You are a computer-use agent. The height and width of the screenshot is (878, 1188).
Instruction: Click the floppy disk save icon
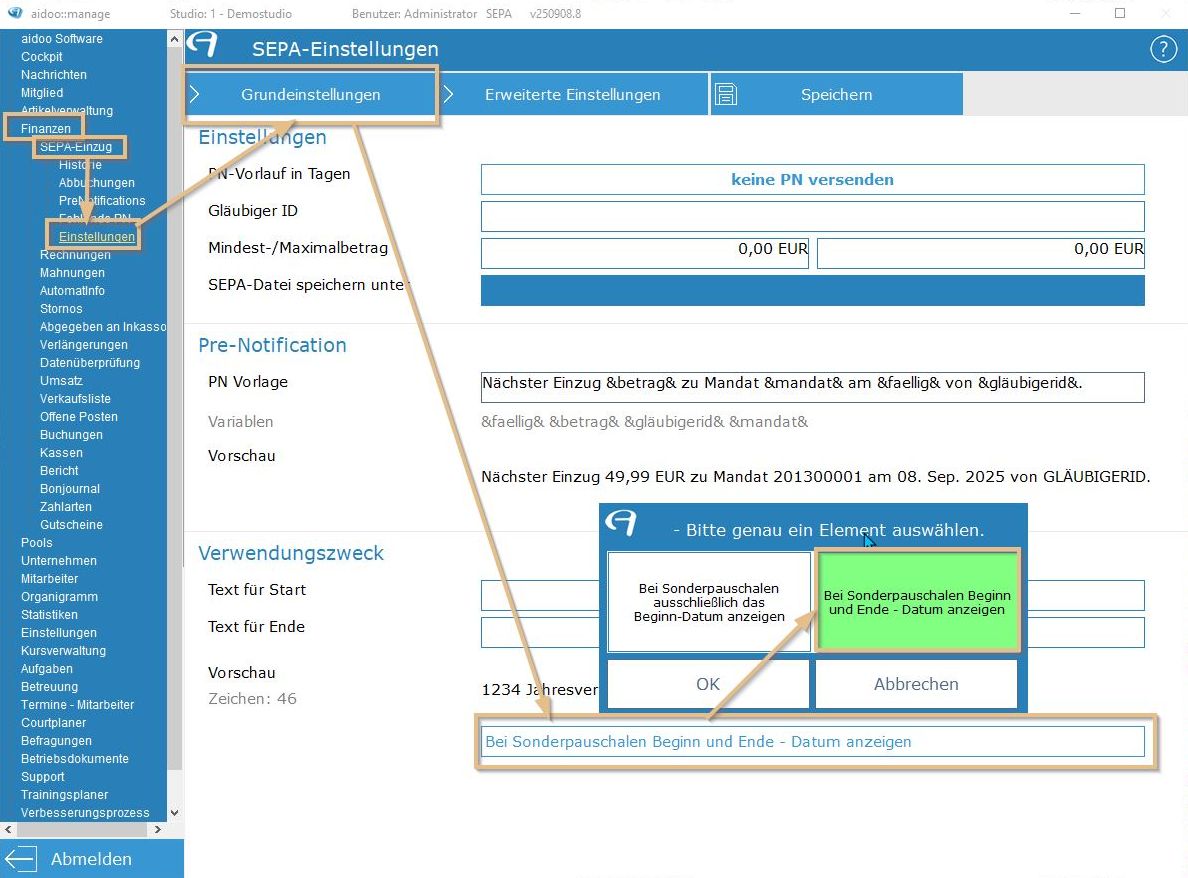(x=727, y=95)
